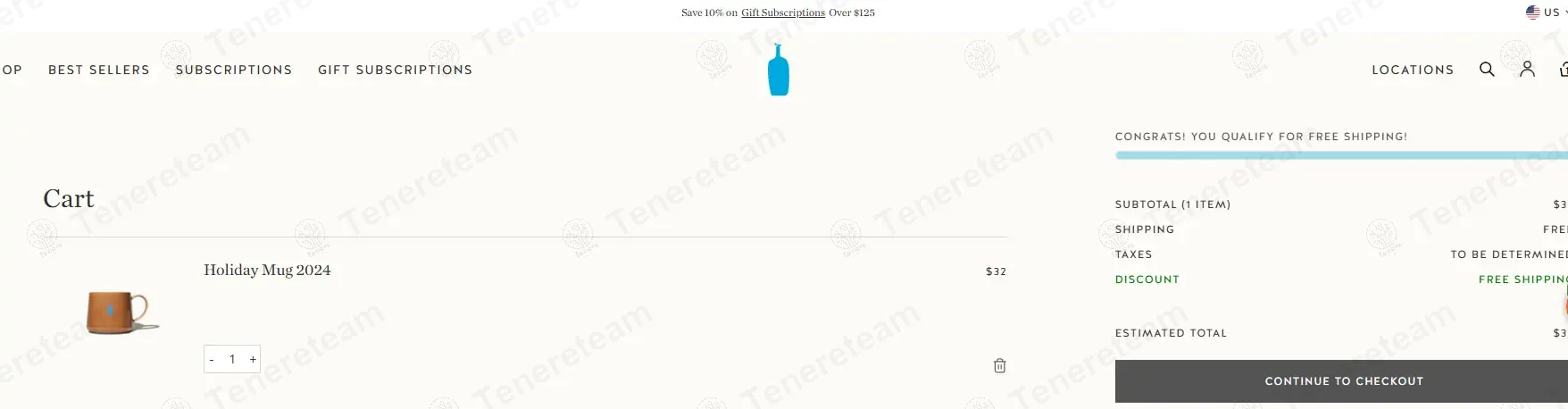Open the account profile icon
Viewport: 1568px width, 409px height.
point(1528,69)
